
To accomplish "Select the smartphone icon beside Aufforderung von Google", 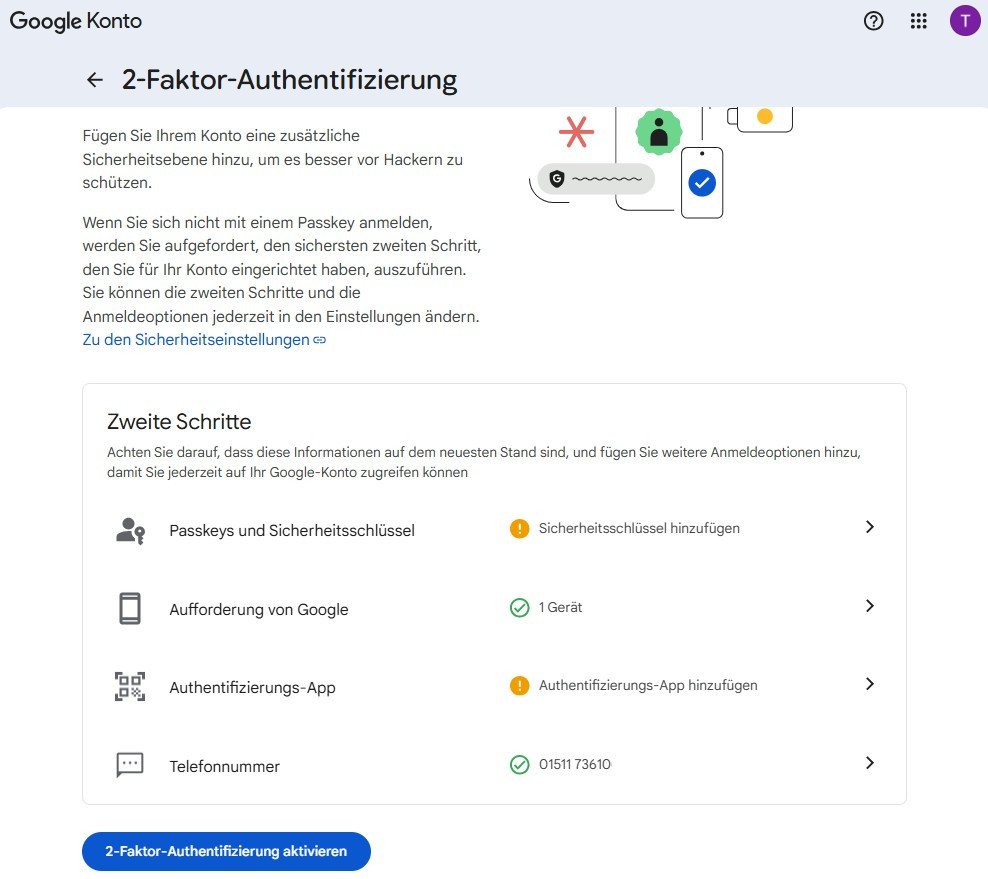I will pyautogui.click(x=129, y=607).
